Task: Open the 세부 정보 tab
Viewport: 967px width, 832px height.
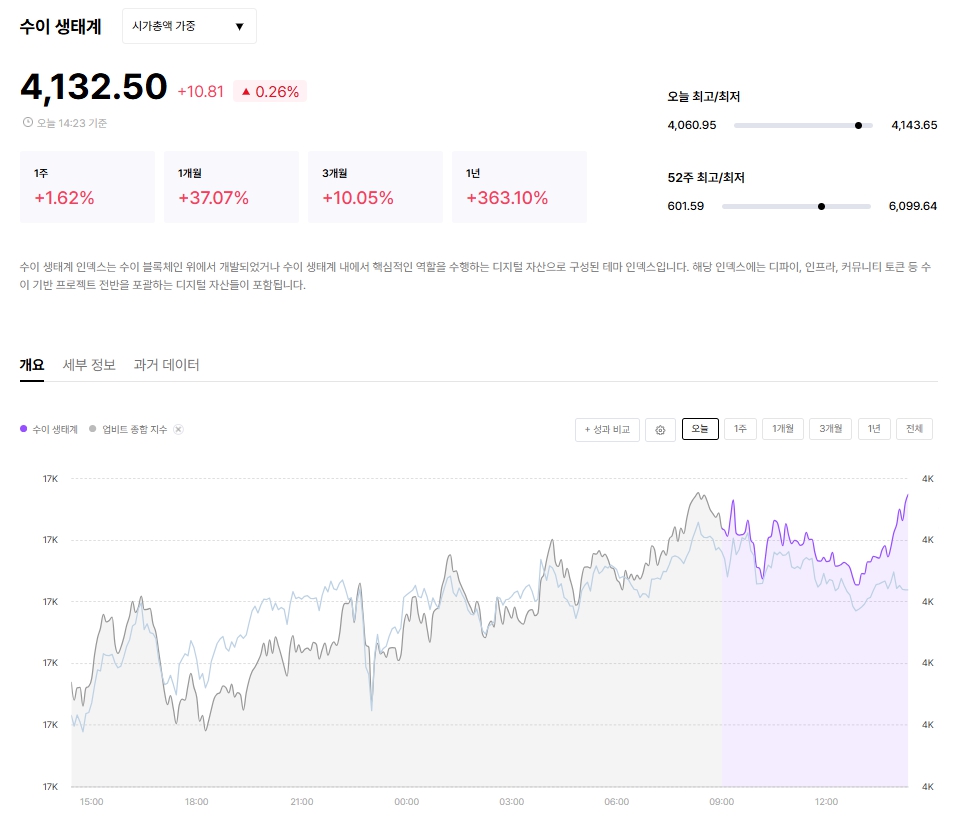Action: [x=89, y=365]
